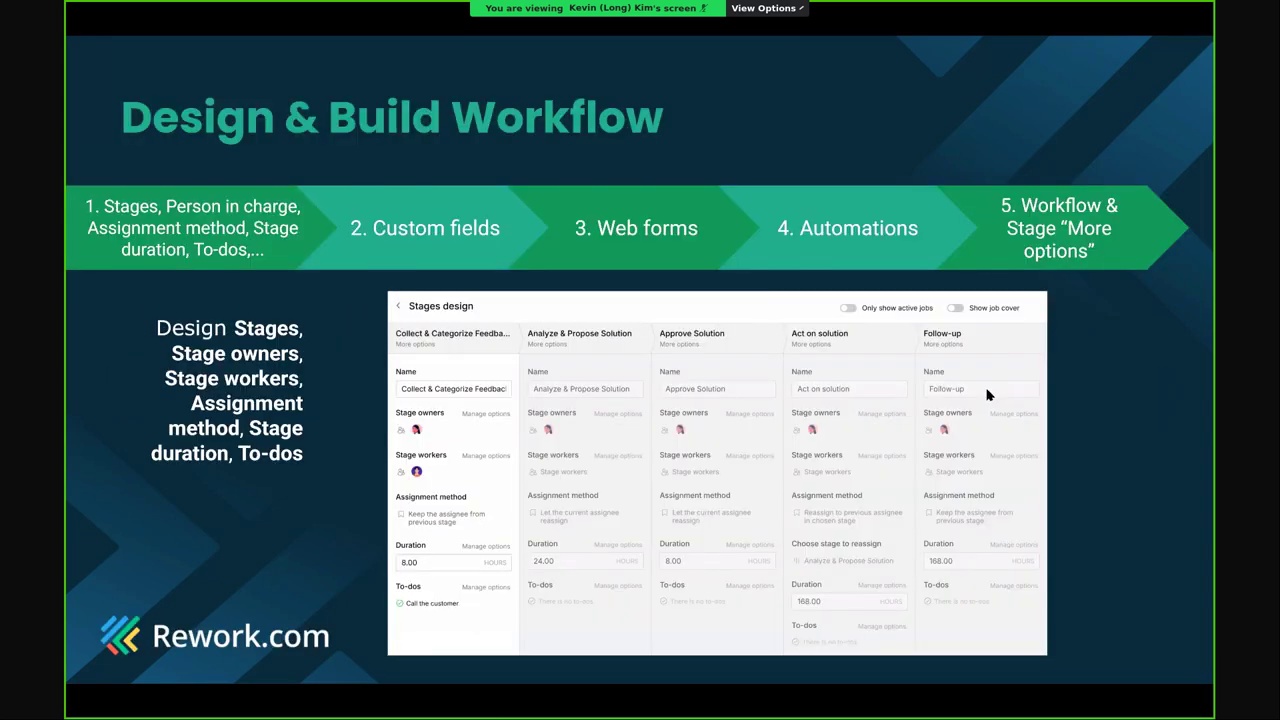This screenshot has height=720, width=1280.
Task: Click the stage owner avatar in Act on solution column
Action: point(812,430)
